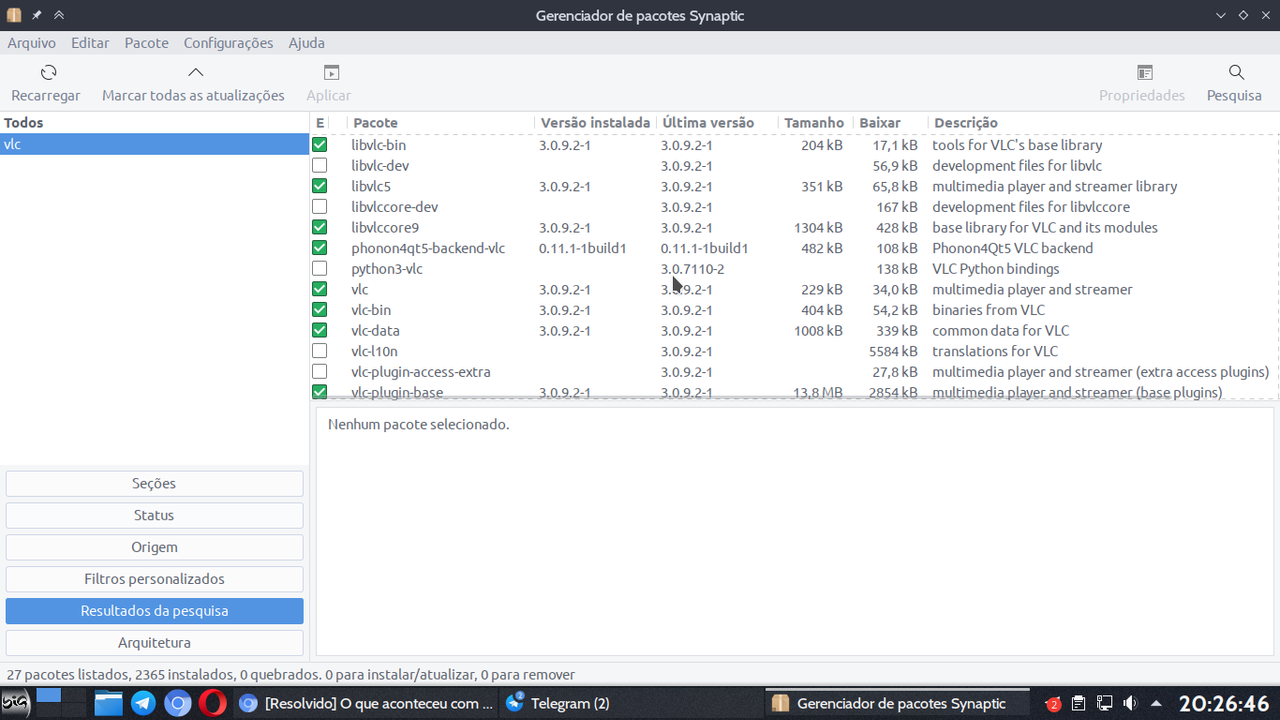
Task: Mark the vlc-plugin-access-extra checkbox
Action: [320, 372]
